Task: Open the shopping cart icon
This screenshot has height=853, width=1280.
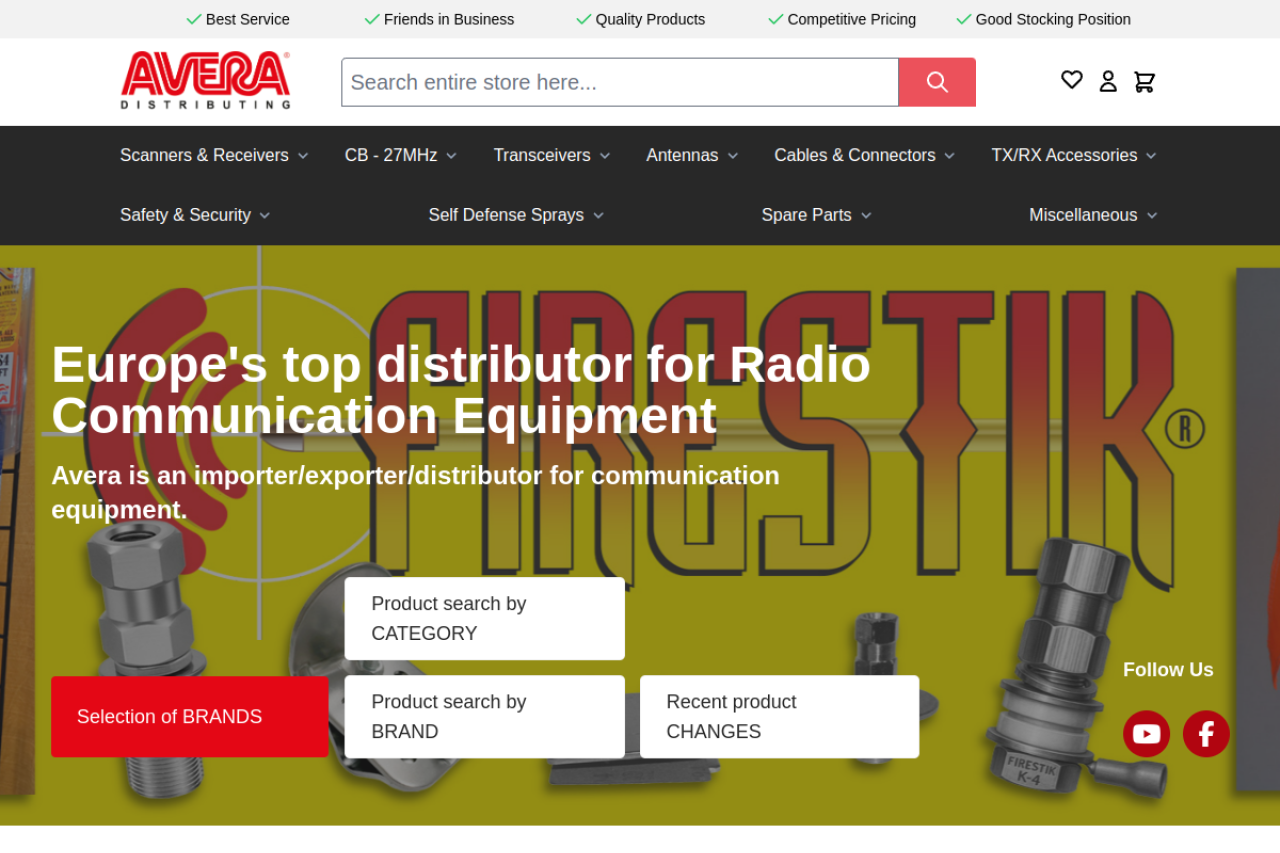Action: [1144, 82]
